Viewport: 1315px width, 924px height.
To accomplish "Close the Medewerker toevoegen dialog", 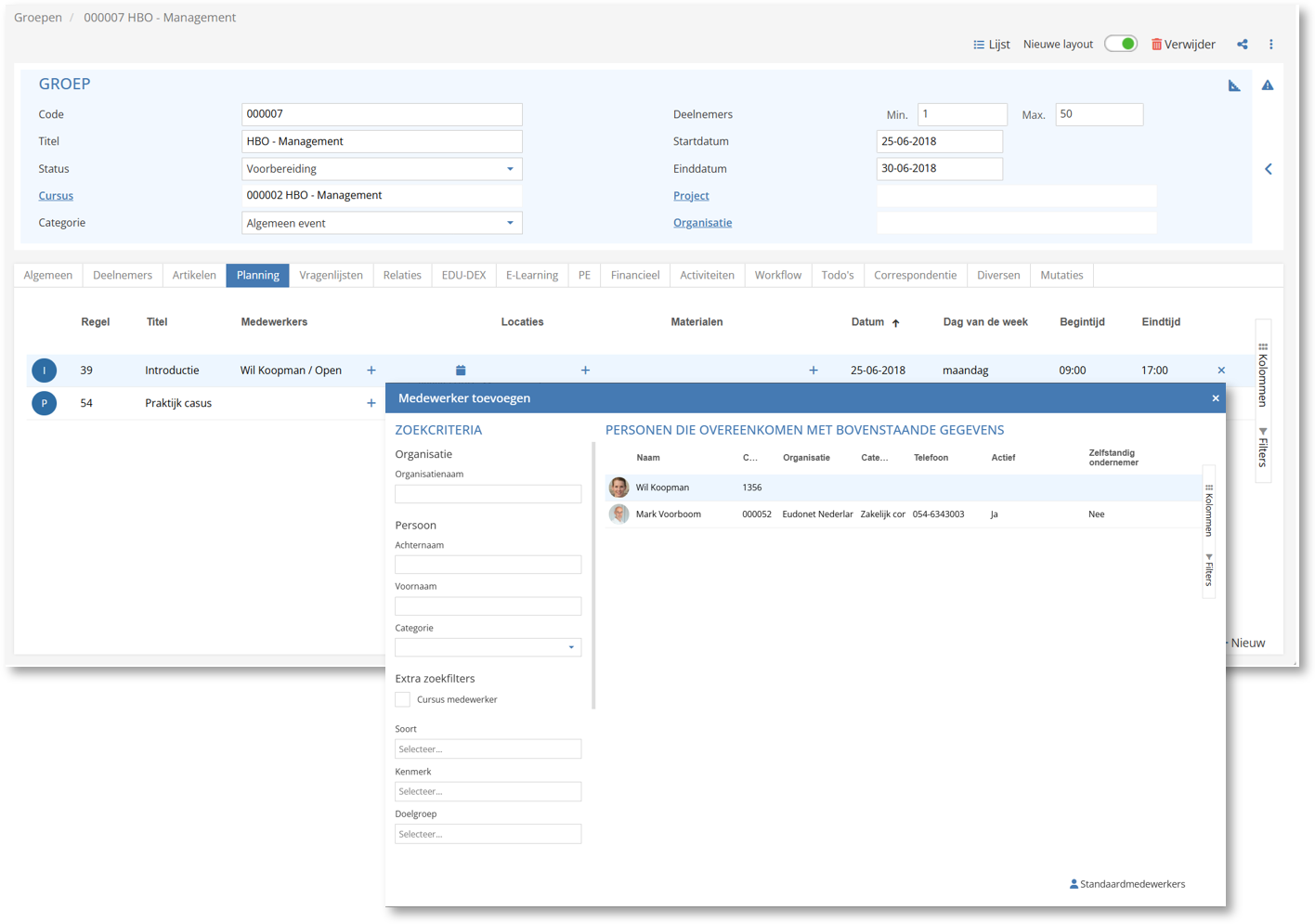I will pos(1215,398).
